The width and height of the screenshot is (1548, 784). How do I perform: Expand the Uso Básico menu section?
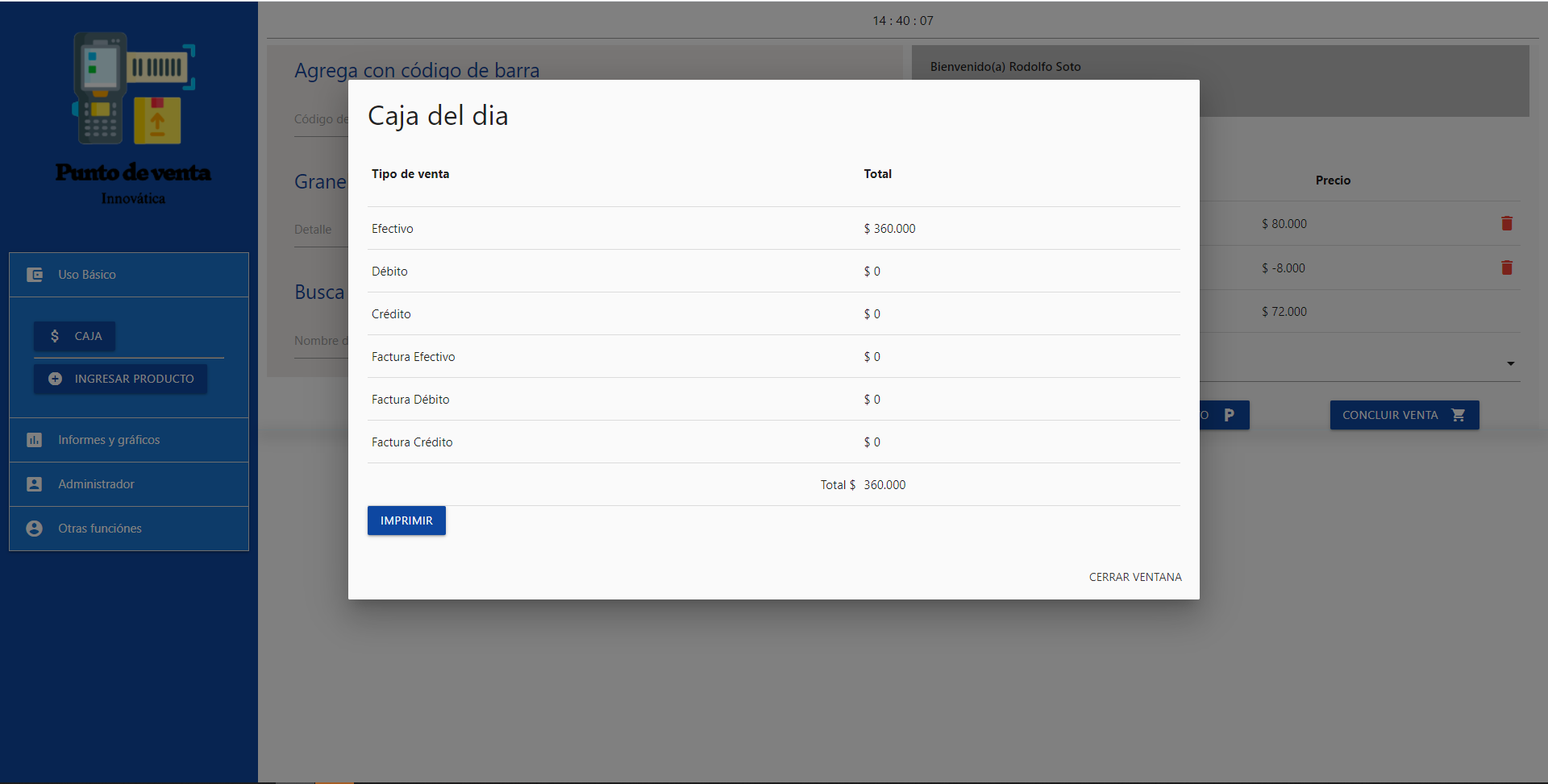point(87,275)
